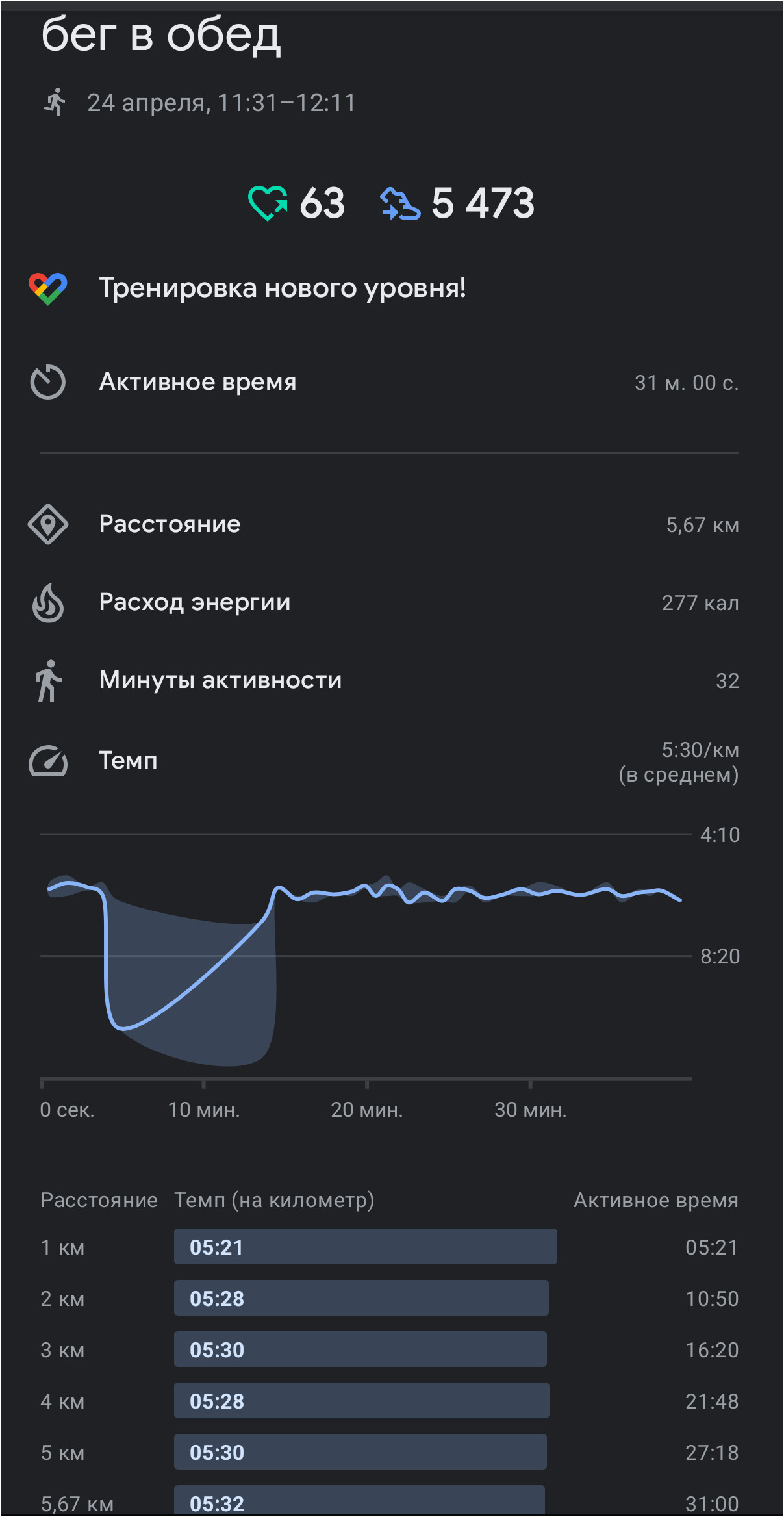The image size is (784, 1517).
Task: Select the 3 км split bar 05:30
Action: tap(360, 1349)
